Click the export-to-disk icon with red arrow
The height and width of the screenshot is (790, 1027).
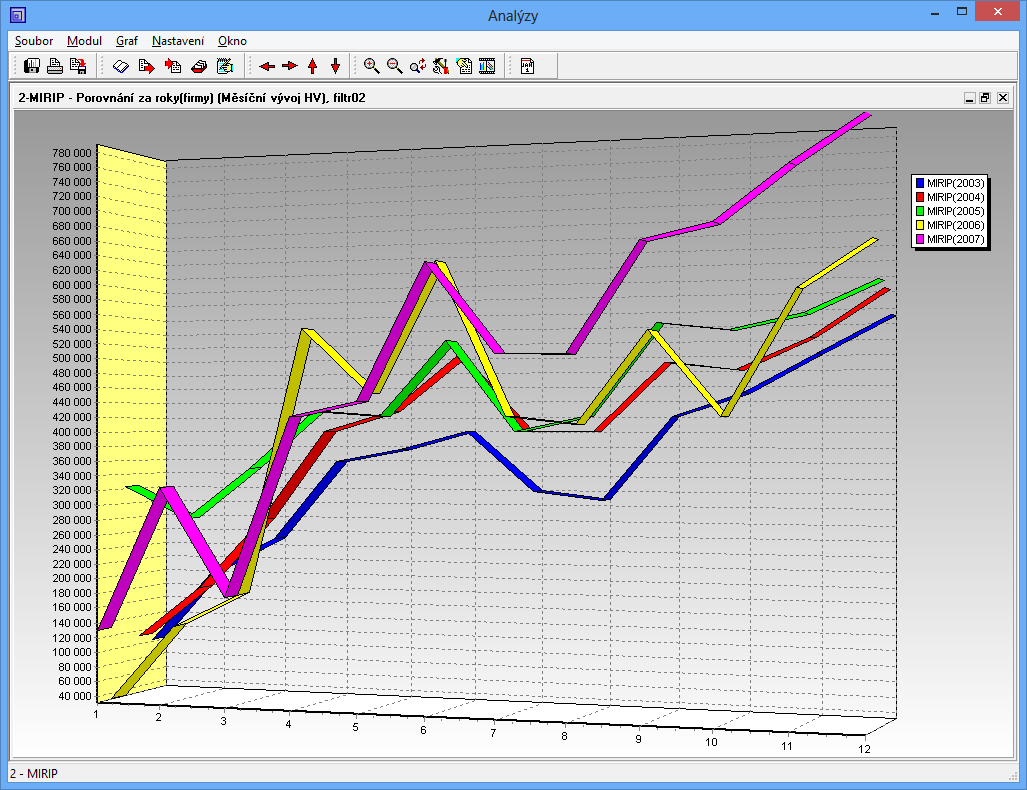tap(78, 66)
